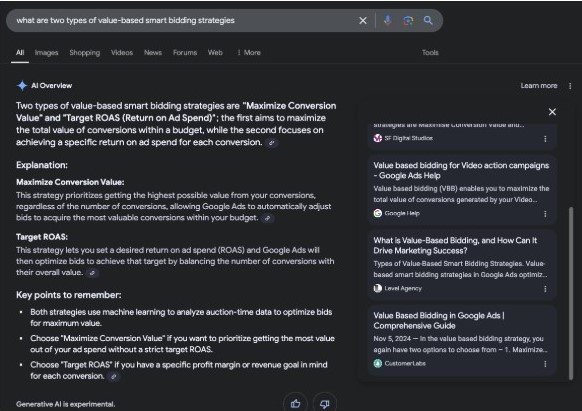Open source link after Maximize Conversion Value paragraph
The image size is (582, 411).
[267, 218]
